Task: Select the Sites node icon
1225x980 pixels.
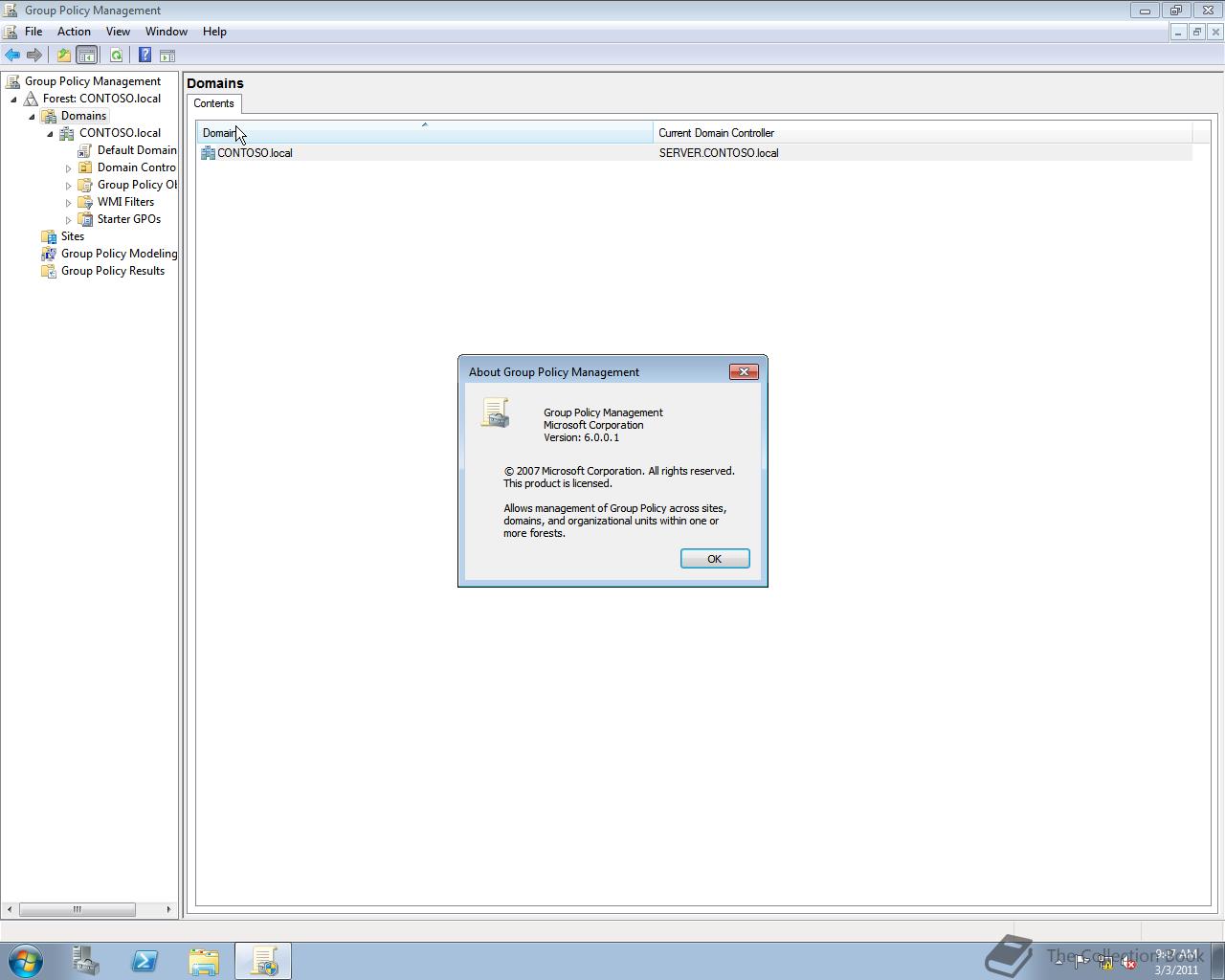Action: (x=49, y=236)
